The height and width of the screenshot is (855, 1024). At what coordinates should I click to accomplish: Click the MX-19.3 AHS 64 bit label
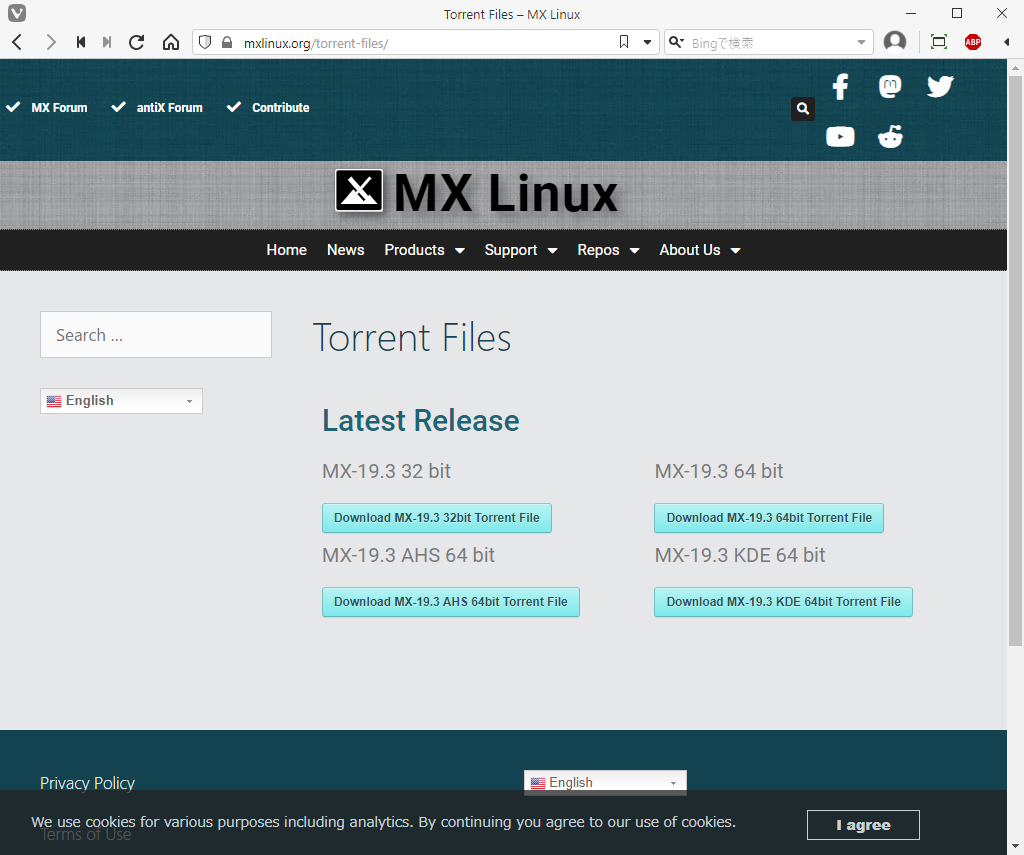pyautogui.click(x=409, y=555)
